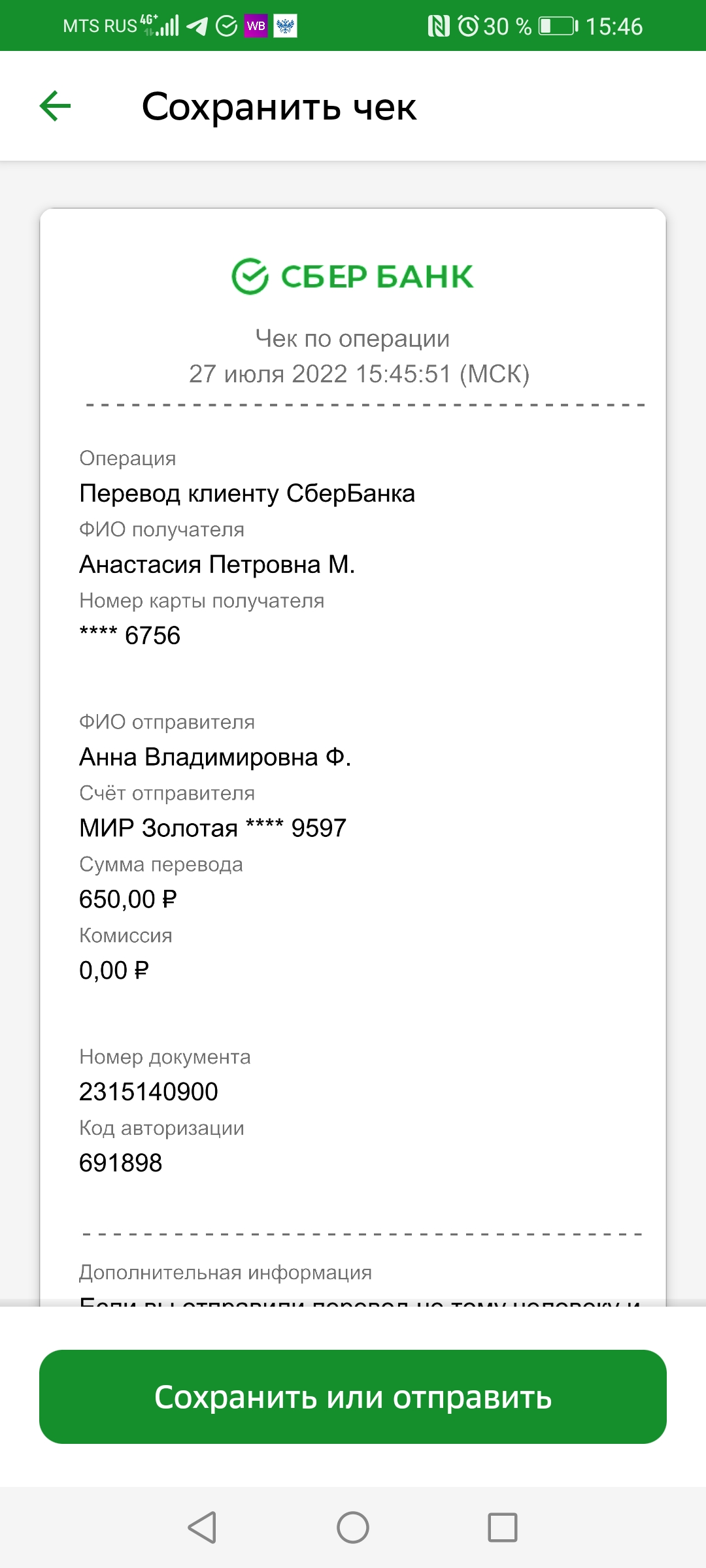Tap recipient name Анастасия Петровна М.
Screen dimensions: 706x1568
[x=217, y=564]
